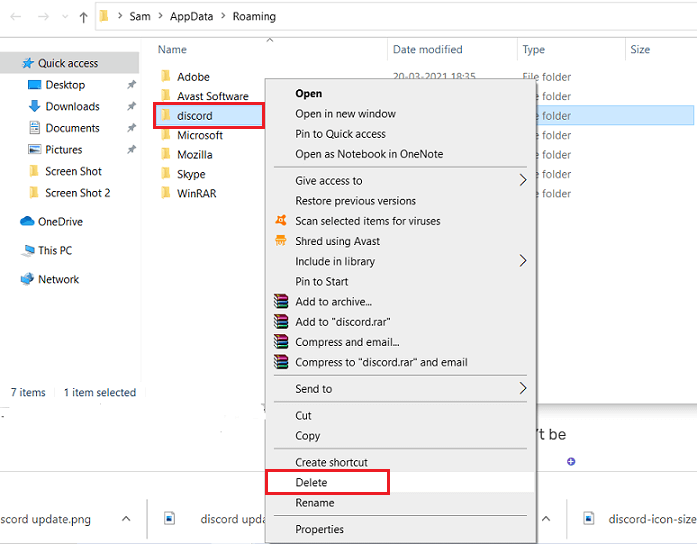Screen dimensions: 697x544
Task: Click the pin icon next to Pictures
Action: (131, 149)
